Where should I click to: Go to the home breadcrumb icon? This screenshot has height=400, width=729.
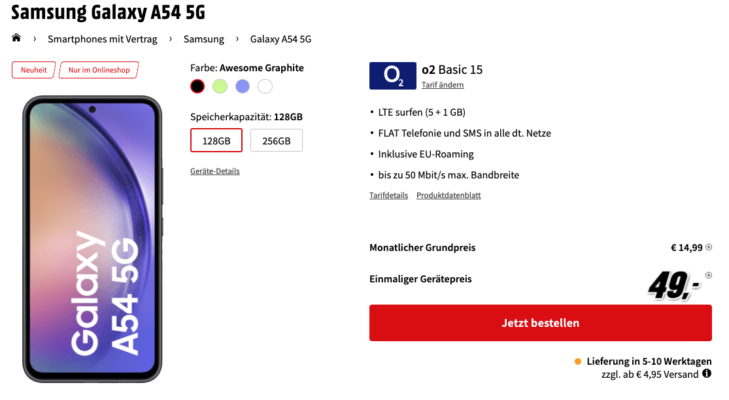[x=16, y=38]
